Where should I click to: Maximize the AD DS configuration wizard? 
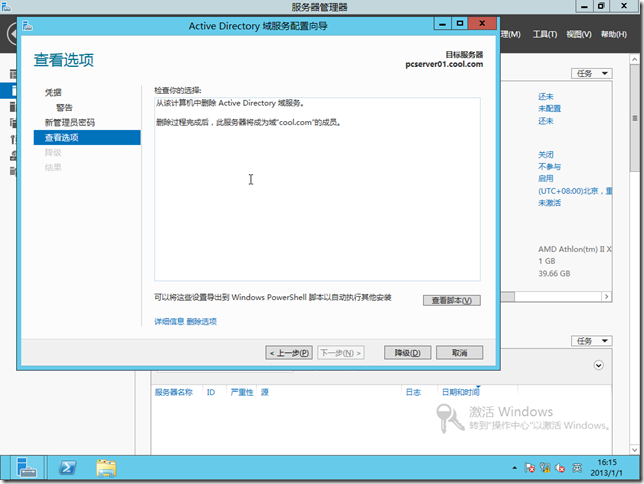[460, 24]
